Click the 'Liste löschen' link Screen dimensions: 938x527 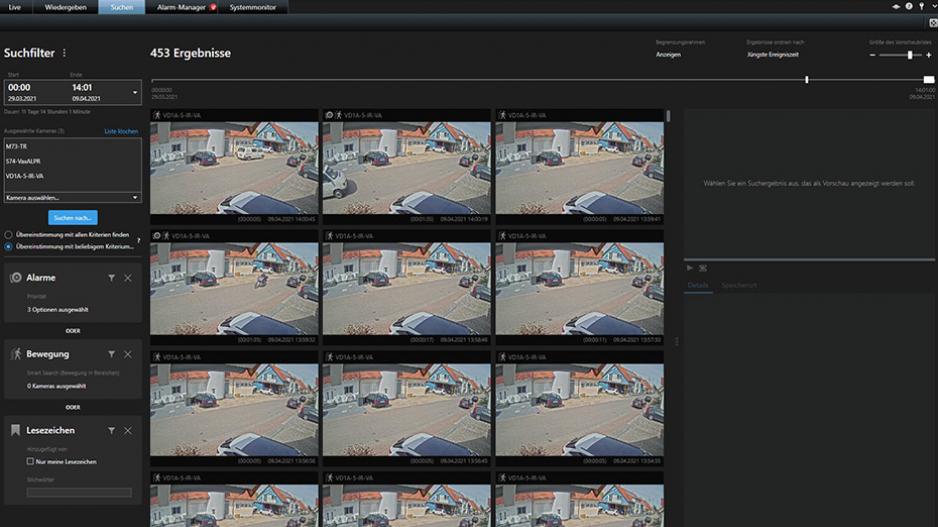[121, 131]
